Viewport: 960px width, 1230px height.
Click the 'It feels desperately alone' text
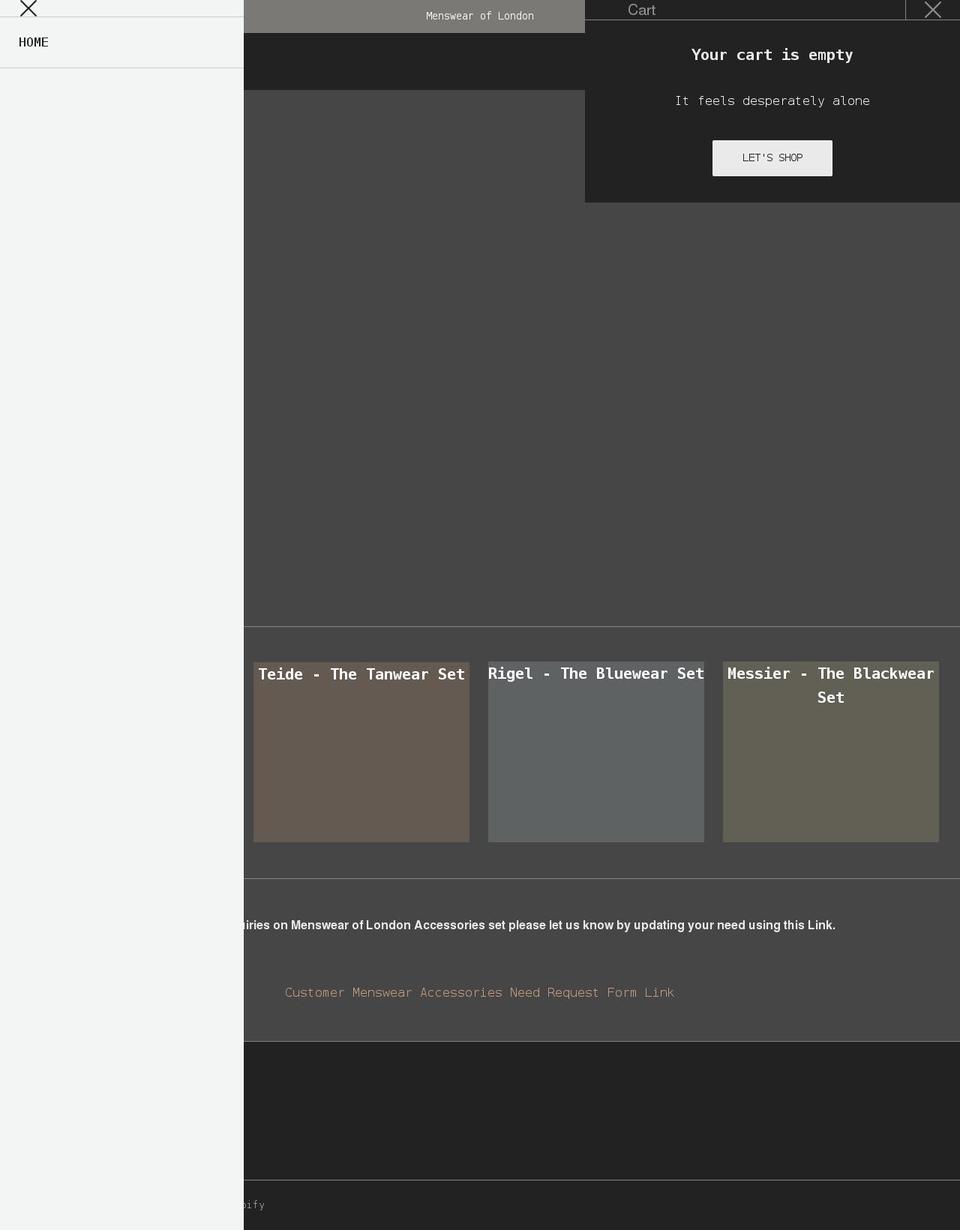point(772,100)
